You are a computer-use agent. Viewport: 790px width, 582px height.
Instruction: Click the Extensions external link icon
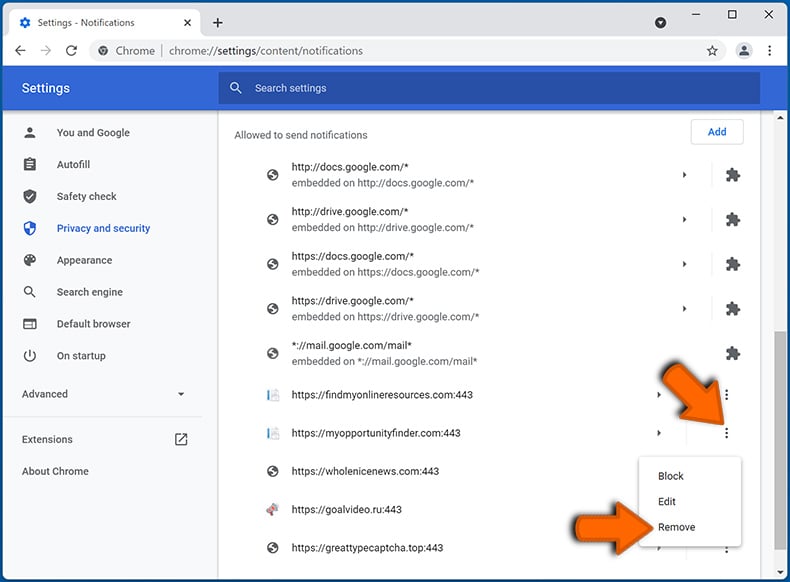(x=181, y=439)
